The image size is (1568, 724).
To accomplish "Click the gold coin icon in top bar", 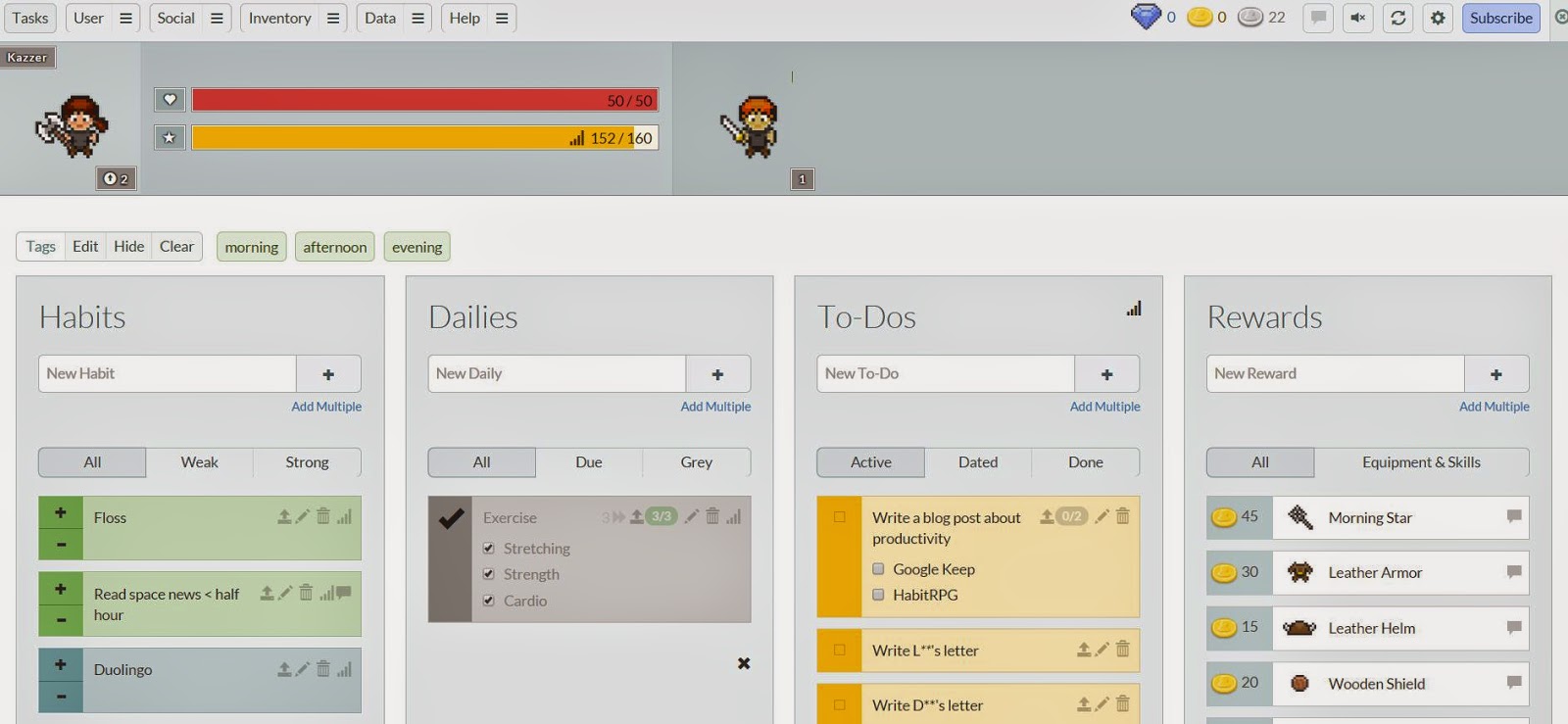I will 1200,17.
